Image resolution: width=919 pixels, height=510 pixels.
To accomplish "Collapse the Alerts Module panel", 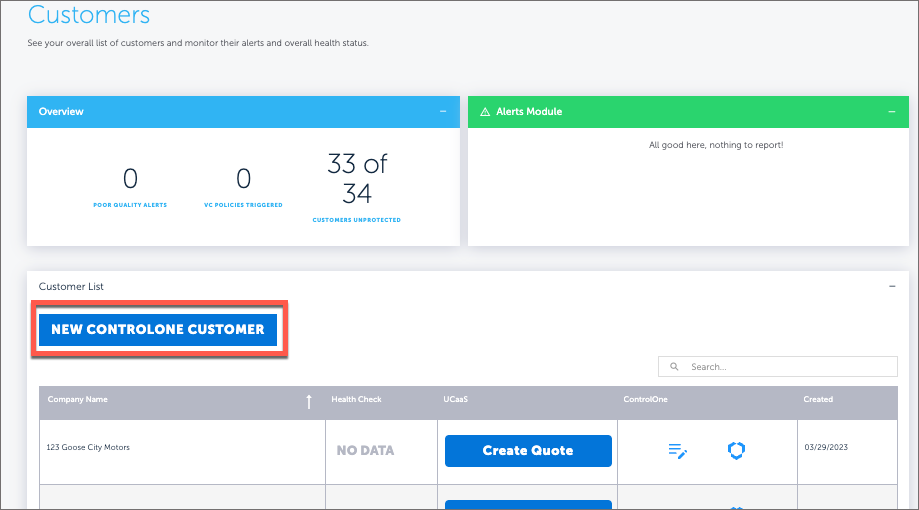I will [x=892, y=111].
